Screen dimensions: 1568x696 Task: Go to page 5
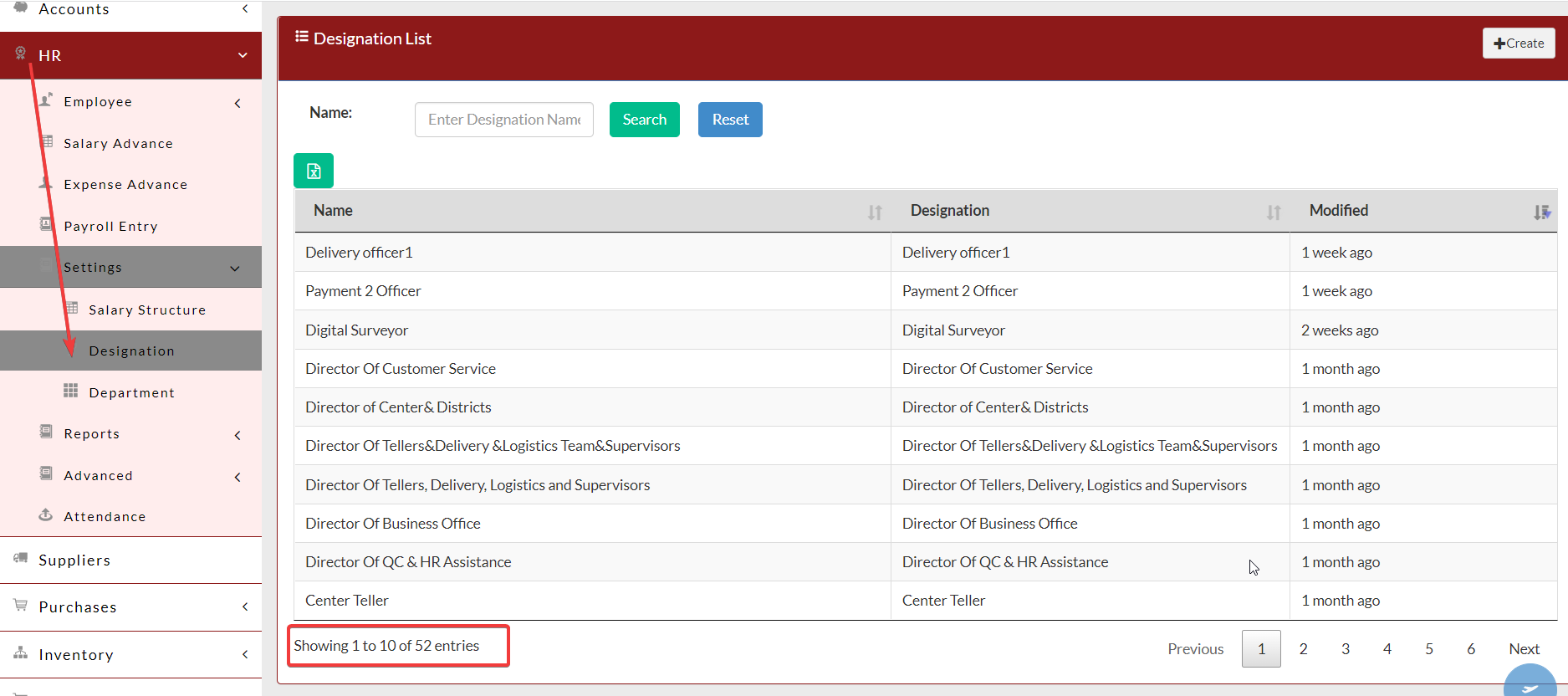1429,648
